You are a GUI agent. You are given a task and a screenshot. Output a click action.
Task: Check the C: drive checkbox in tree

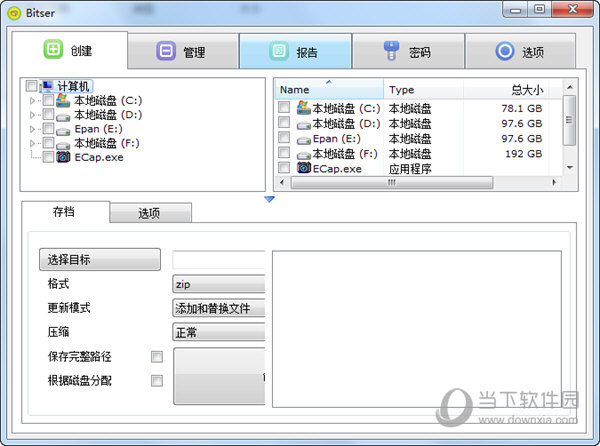[x=48, y=100]
